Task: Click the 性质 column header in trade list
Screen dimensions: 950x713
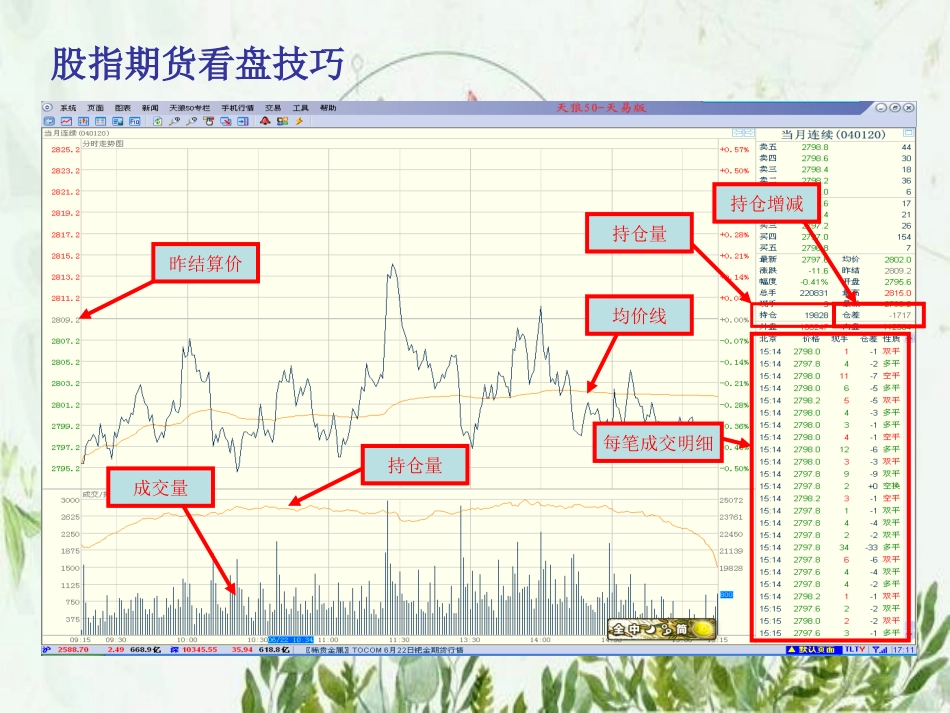Action: [x=891, y=339]
